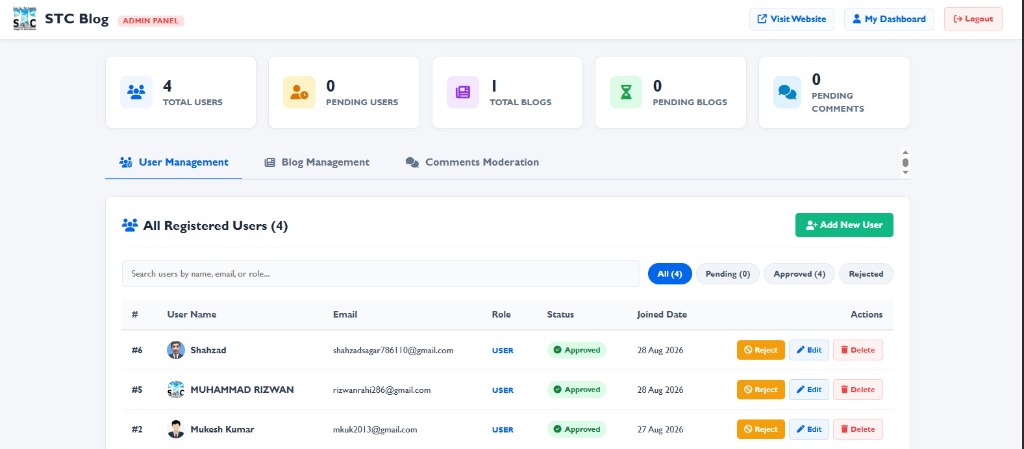Click the STC Blog logo image
This screenshot has height=449, width=1024.
coord(25,19)
